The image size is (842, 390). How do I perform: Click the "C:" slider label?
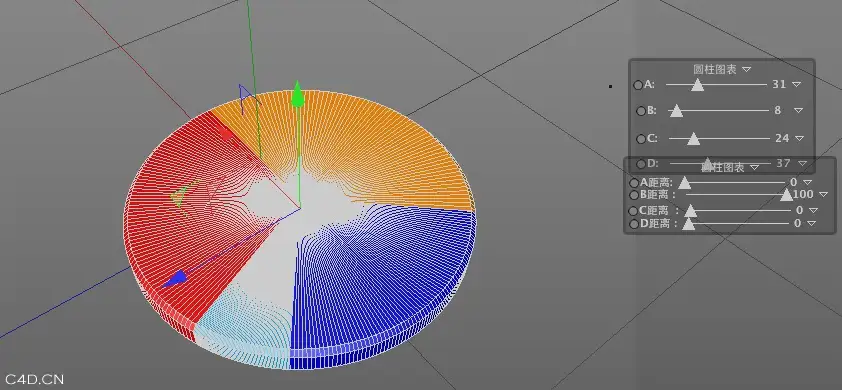click(x=652, y=139)
